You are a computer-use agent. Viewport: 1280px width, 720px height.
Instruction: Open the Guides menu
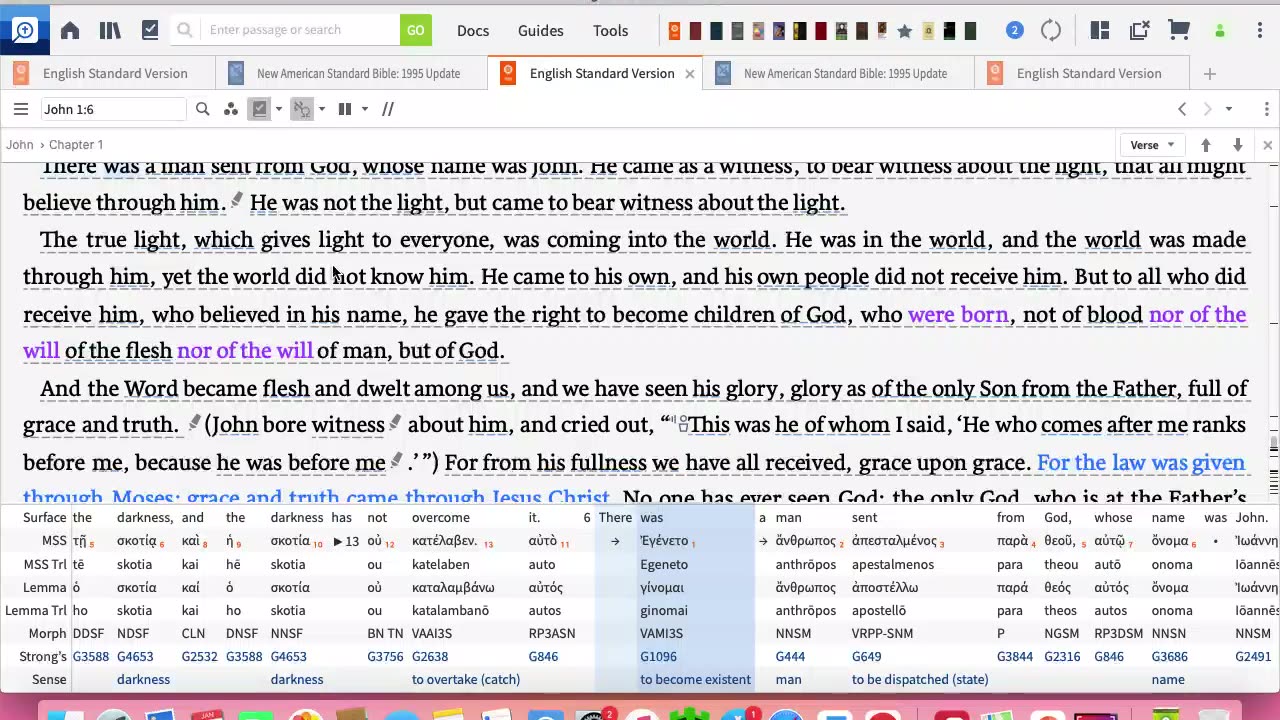point(541,30)
